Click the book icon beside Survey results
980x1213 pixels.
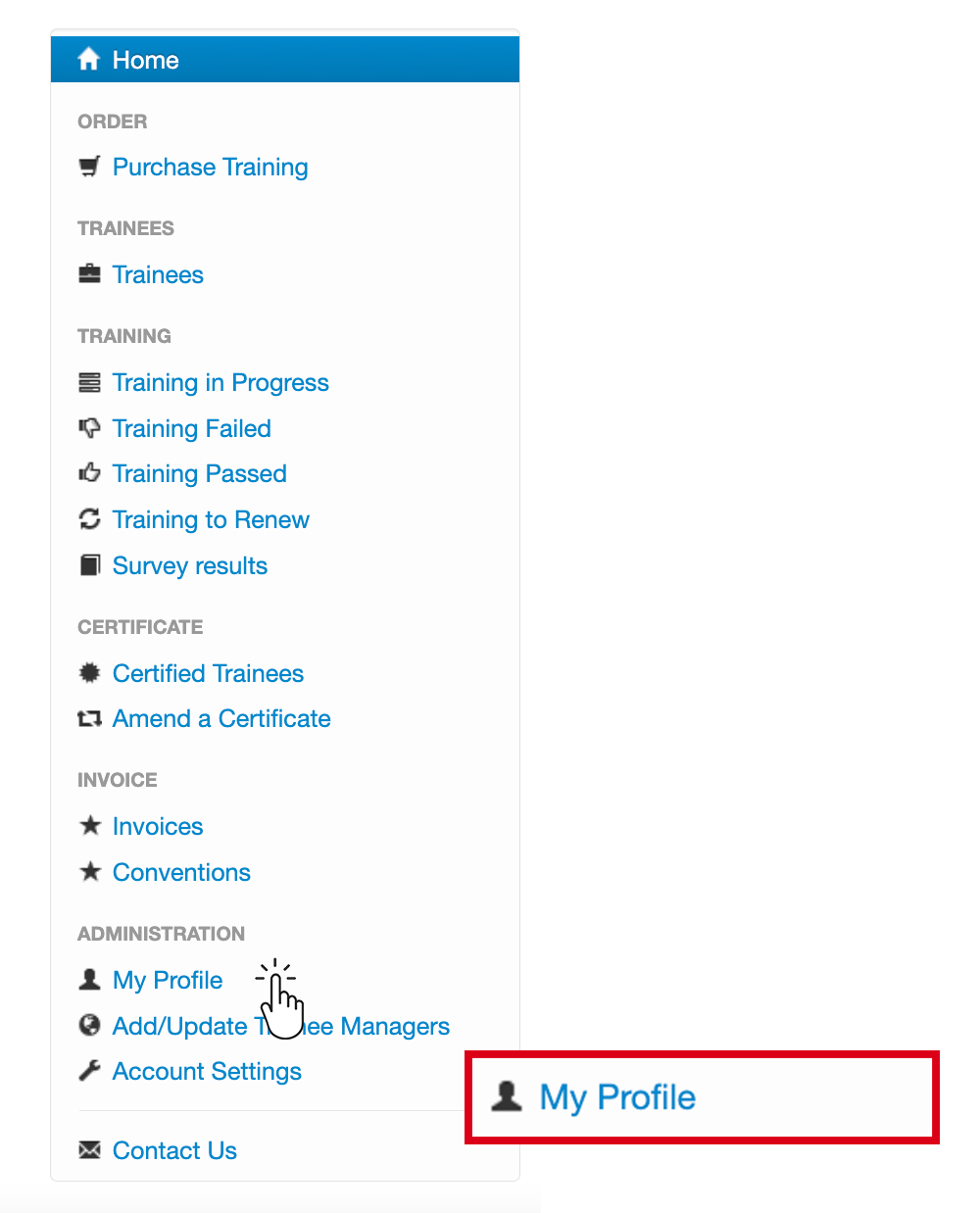tap(89, 565)
